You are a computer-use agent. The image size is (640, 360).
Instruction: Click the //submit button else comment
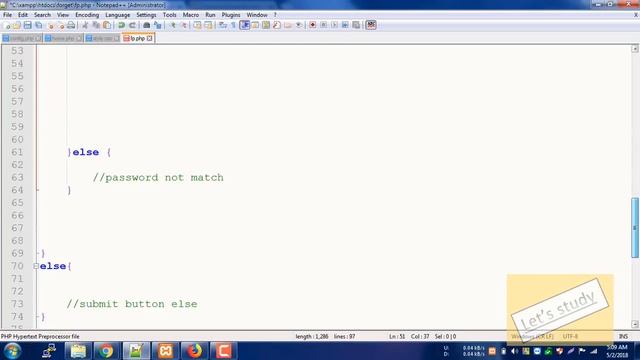tap(132, 304)
